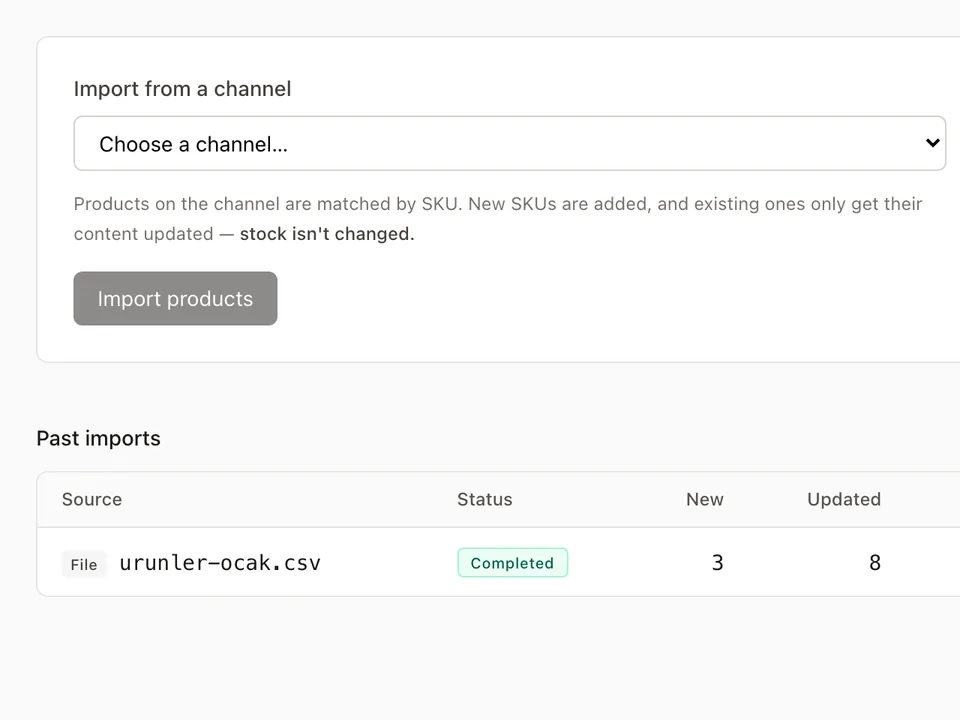
Task: Click the New column header
Action: click(x=705, y=500)
